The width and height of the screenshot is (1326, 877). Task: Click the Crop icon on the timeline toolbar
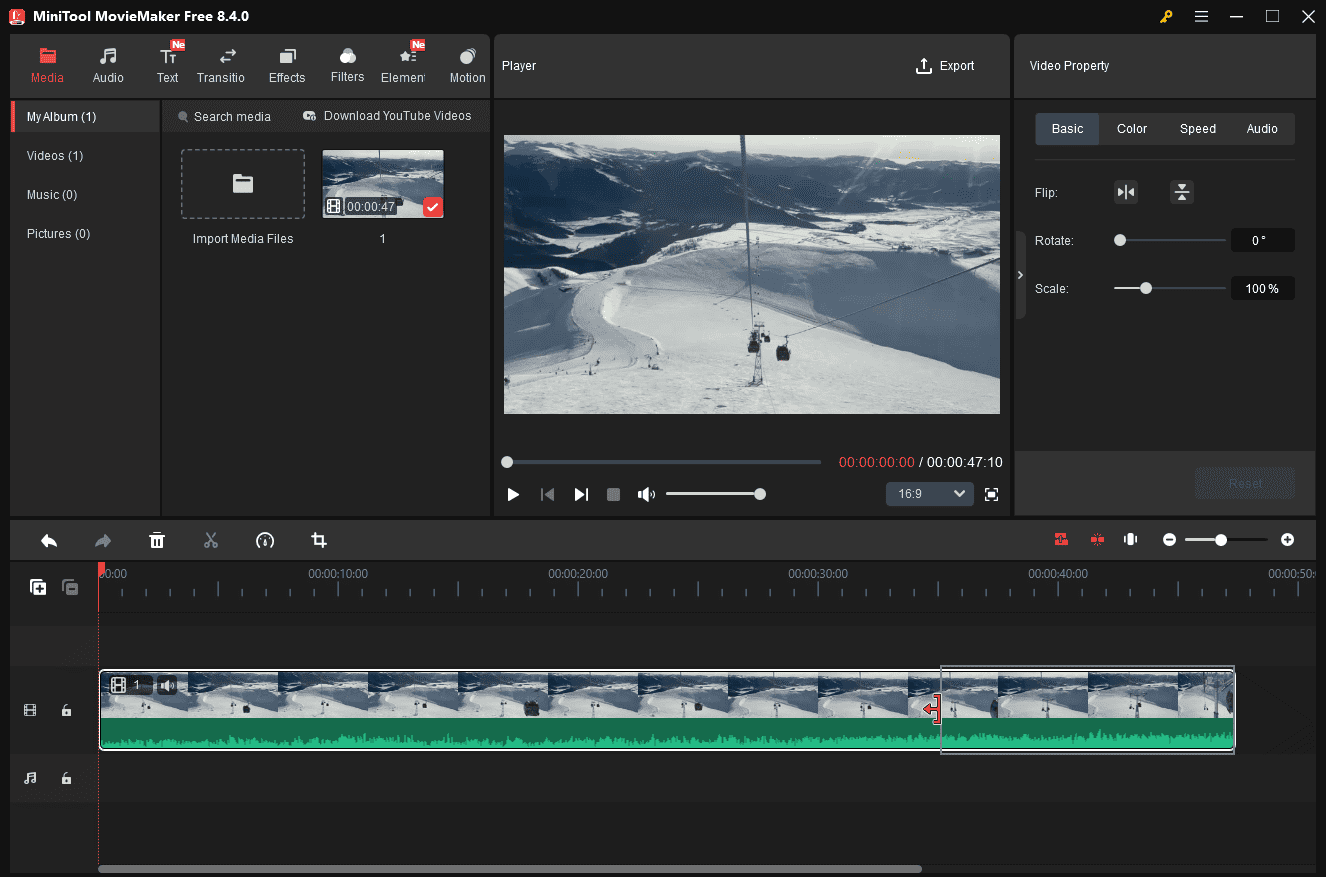coord(319,540)
